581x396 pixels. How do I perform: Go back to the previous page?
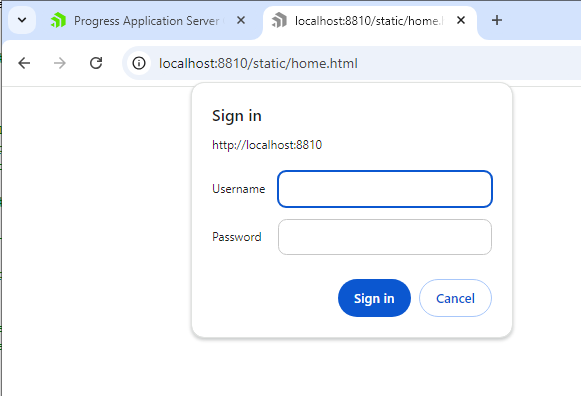pos(24,63)
